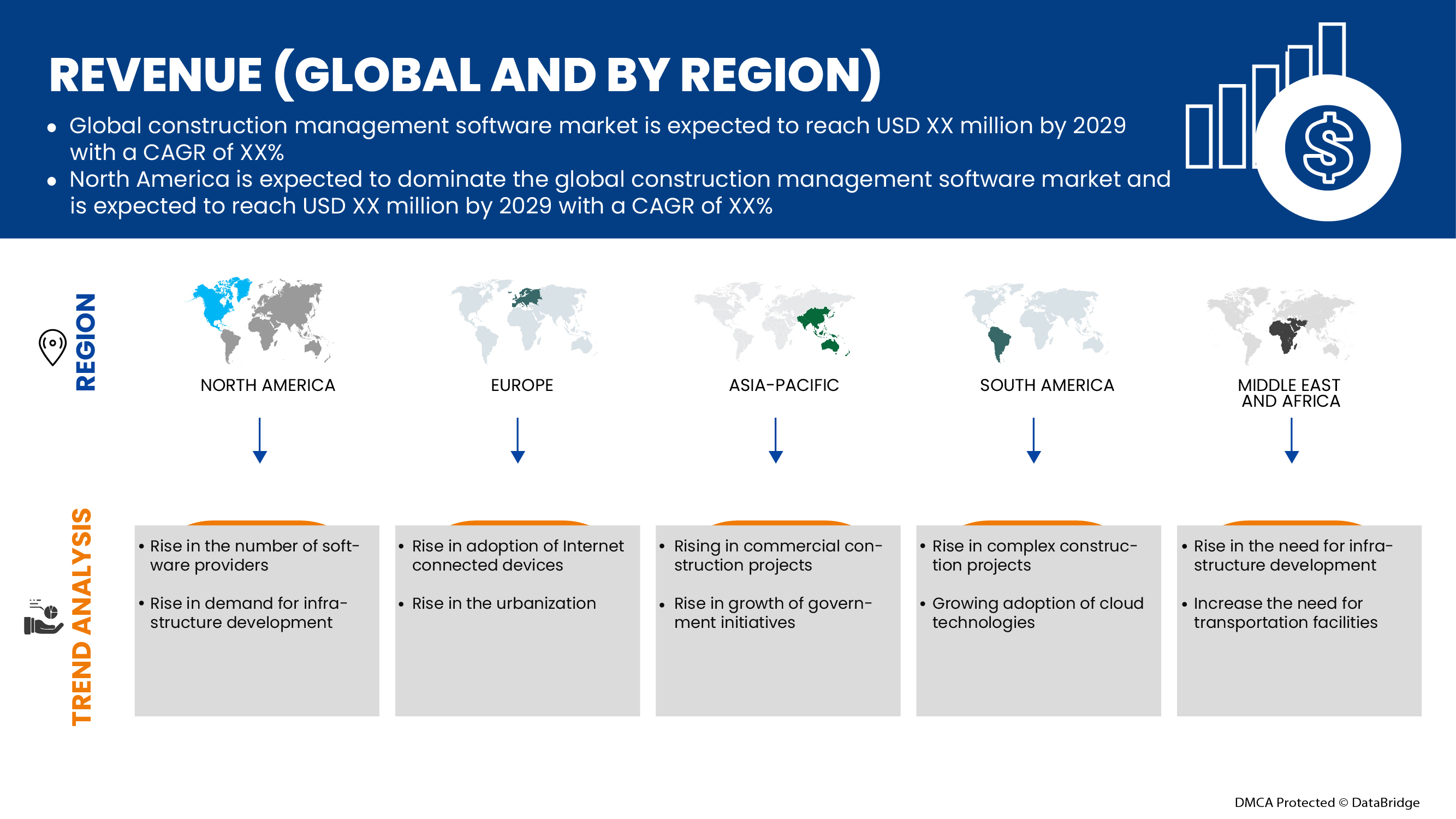Click the arrow below North America

click(259, 440)
